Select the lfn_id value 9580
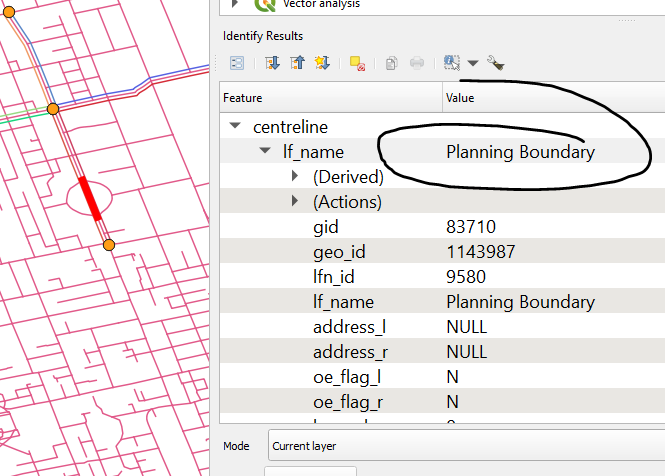 [x=466, y=277]
